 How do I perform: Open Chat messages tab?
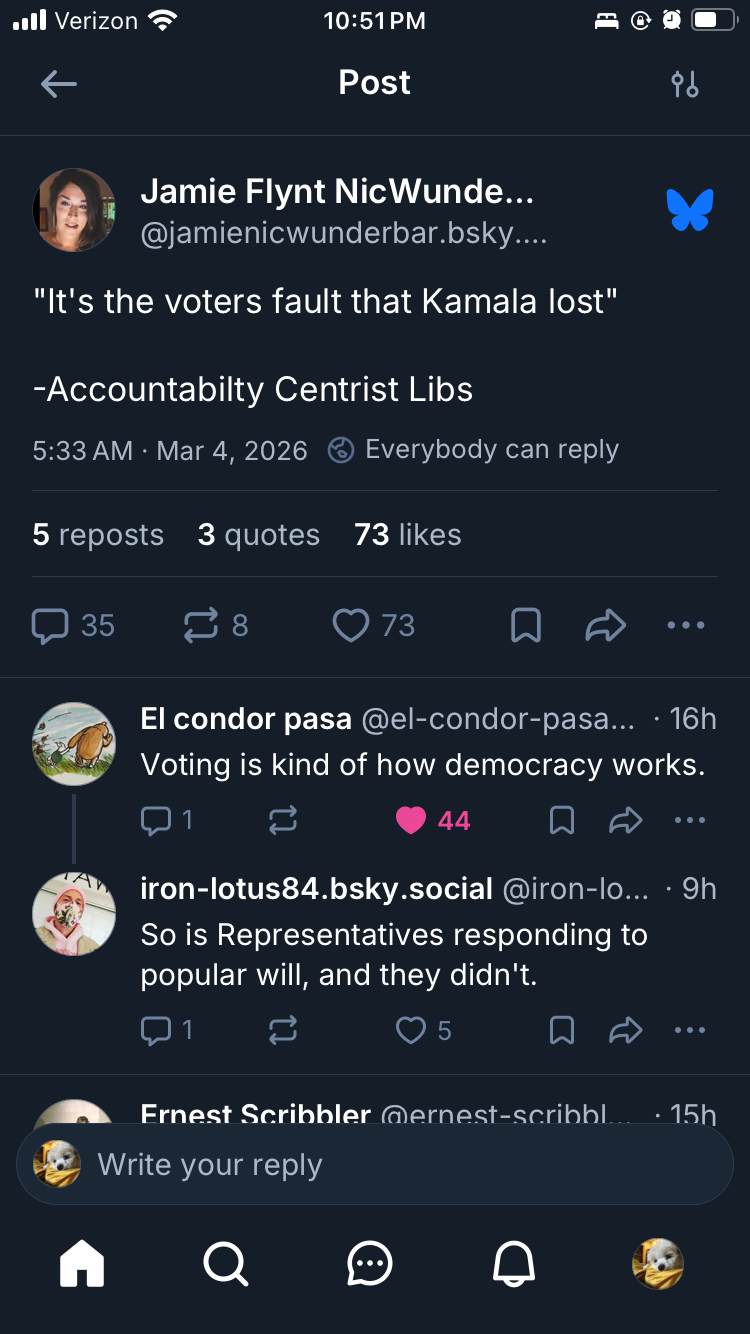(x=370, y=1264)
